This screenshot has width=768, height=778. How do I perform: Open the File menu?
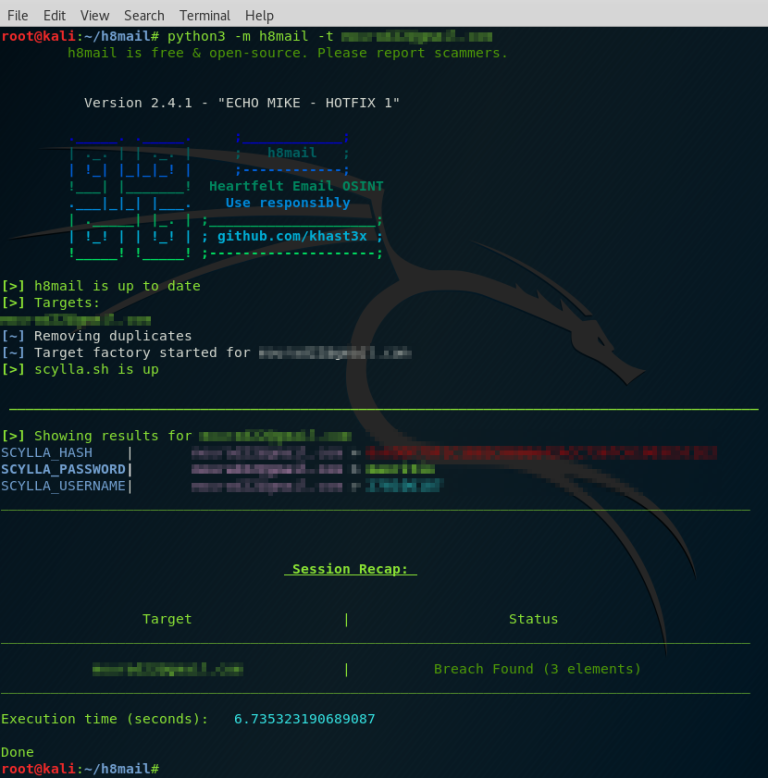[x=17, y=16]
